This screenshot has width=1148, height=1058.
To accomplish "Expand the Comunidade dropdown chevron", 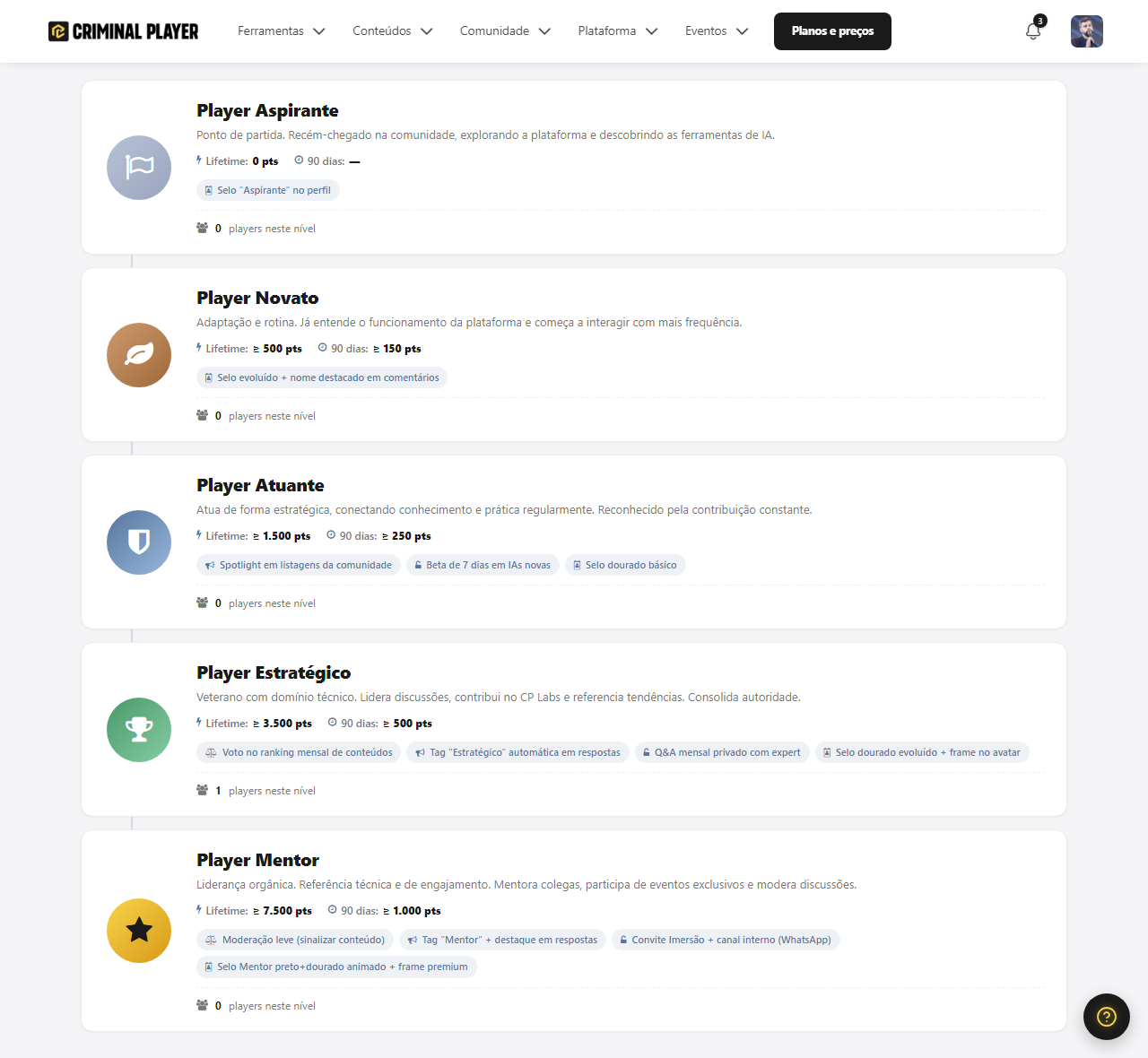I will pyautogui.click(x=544, y=31).
